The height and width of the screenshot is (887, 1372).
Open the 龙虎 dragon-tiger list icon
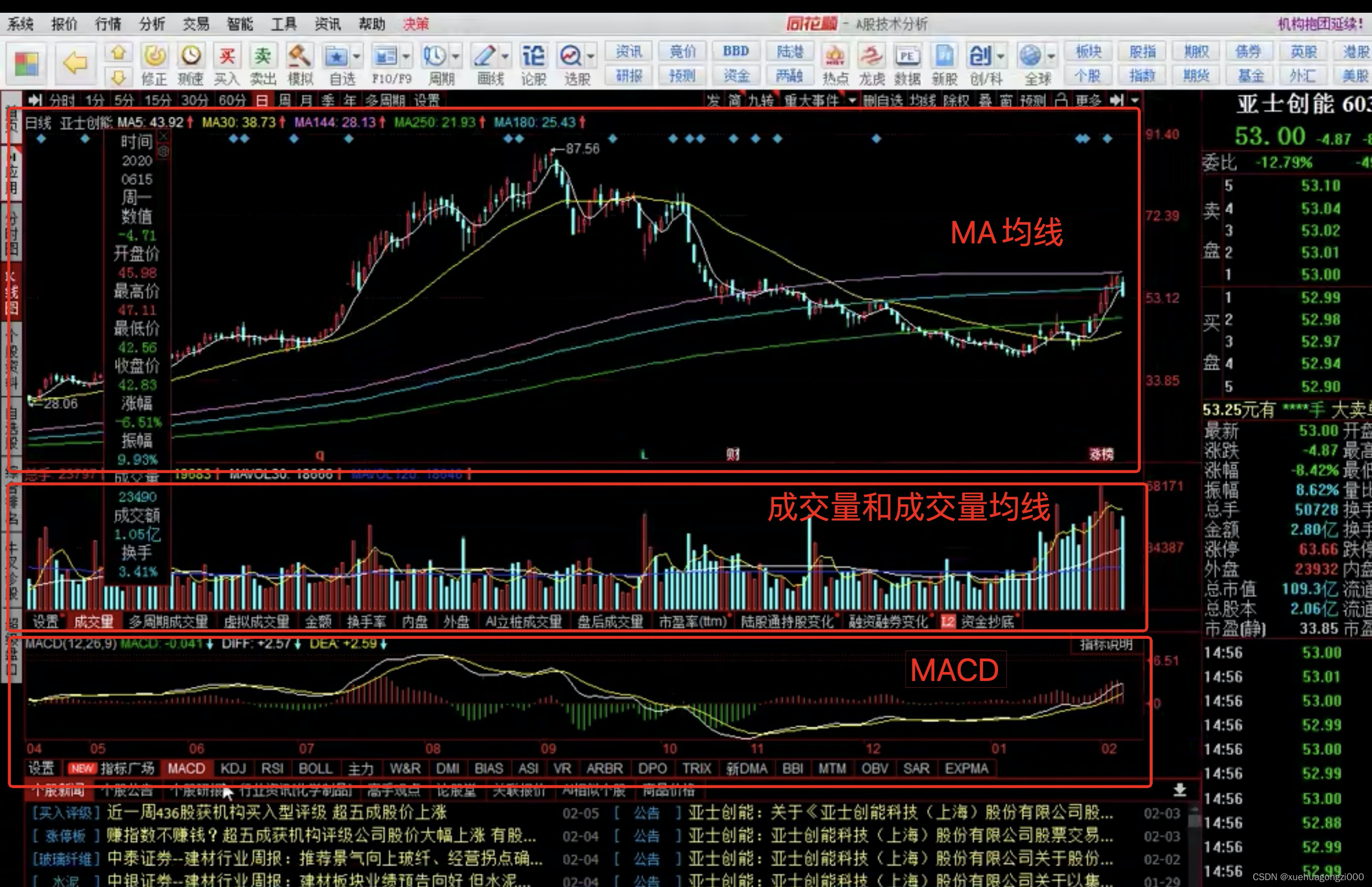pos(871,57)
